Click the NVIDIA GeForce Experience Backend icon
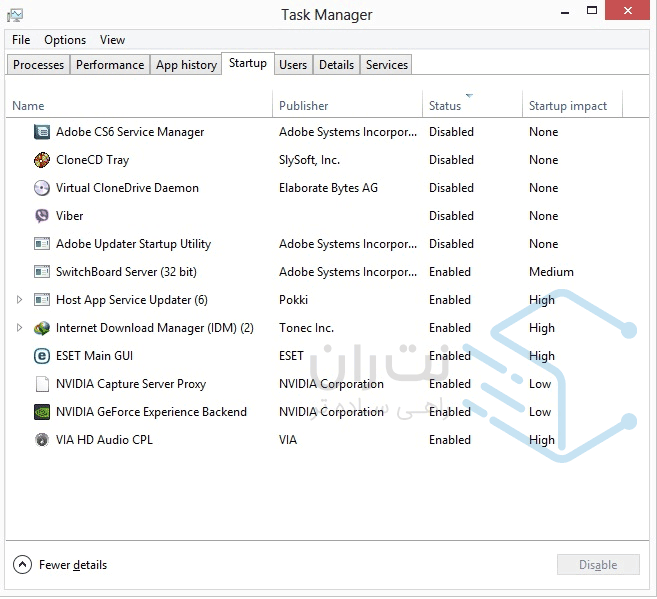Screen dimensions: 657x599 coord(41,412)
